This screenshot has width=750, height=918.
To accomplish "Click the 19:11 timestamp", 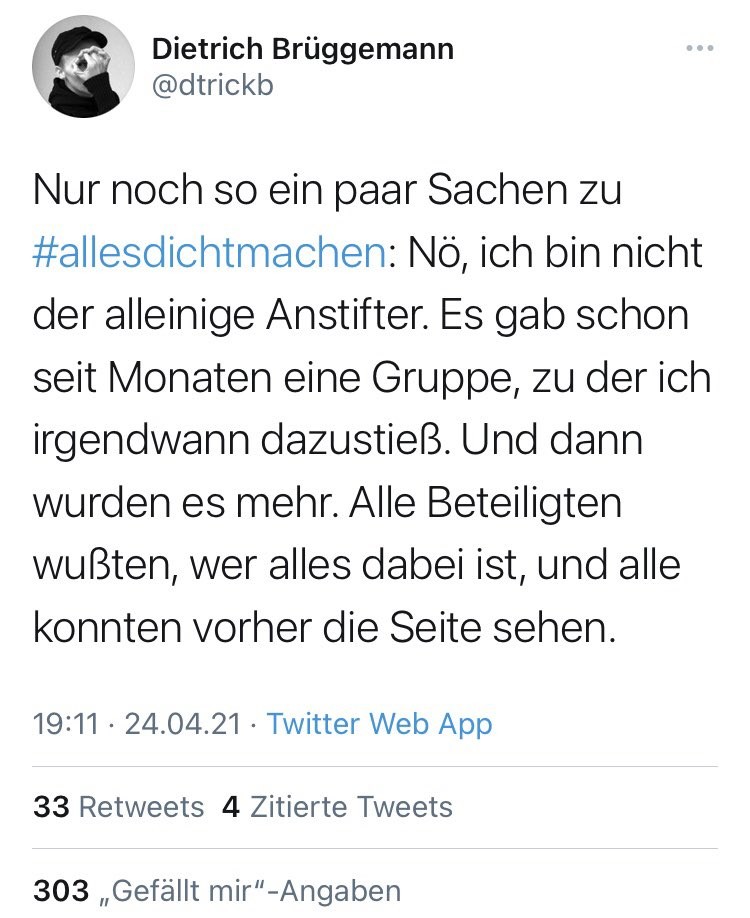I will (x=65, y=724).
